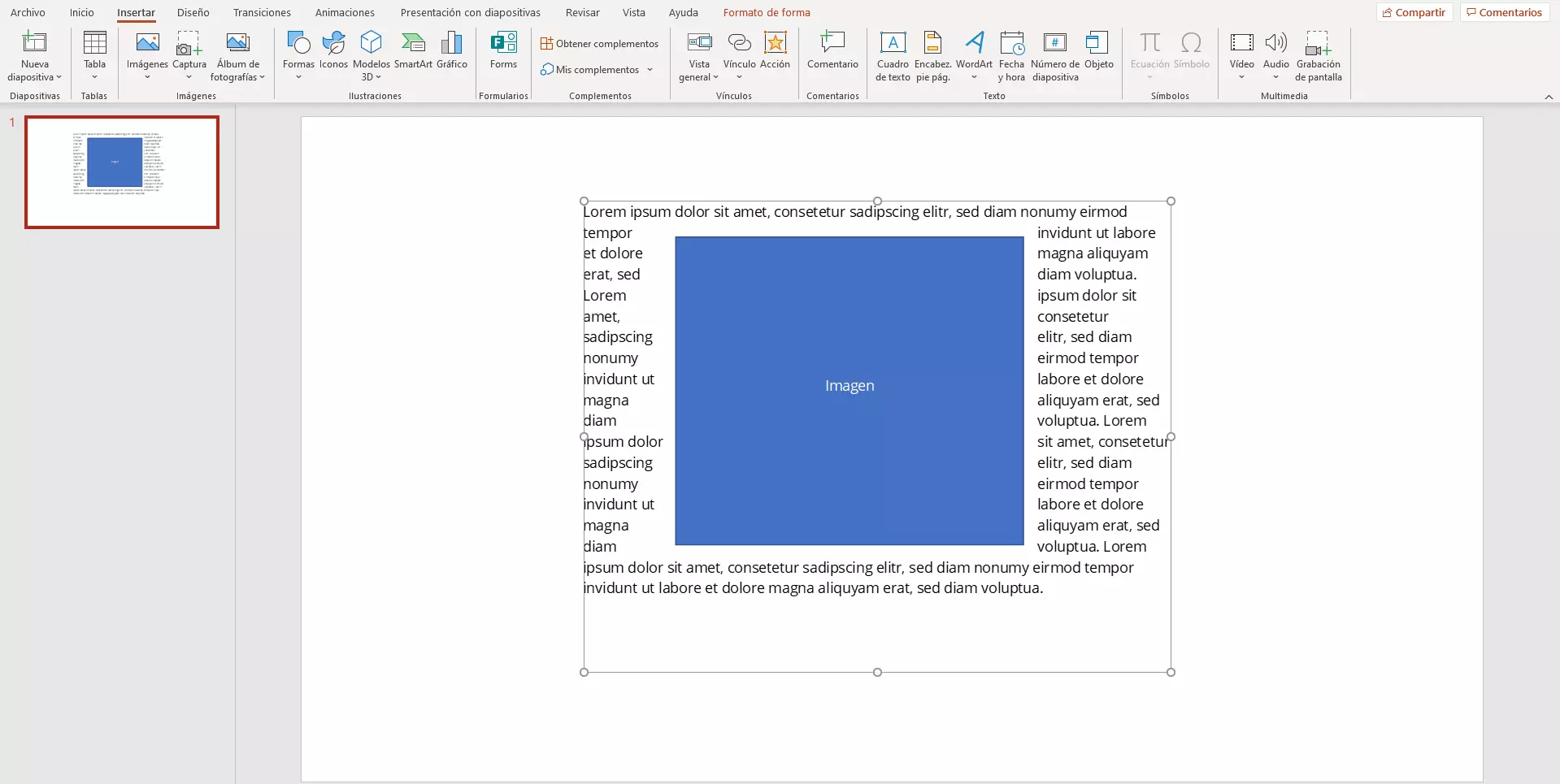Expand the Captura dropdown arrow
Image resolution: width=1560 pixels, height=784 pixels.
click(189, 78)
